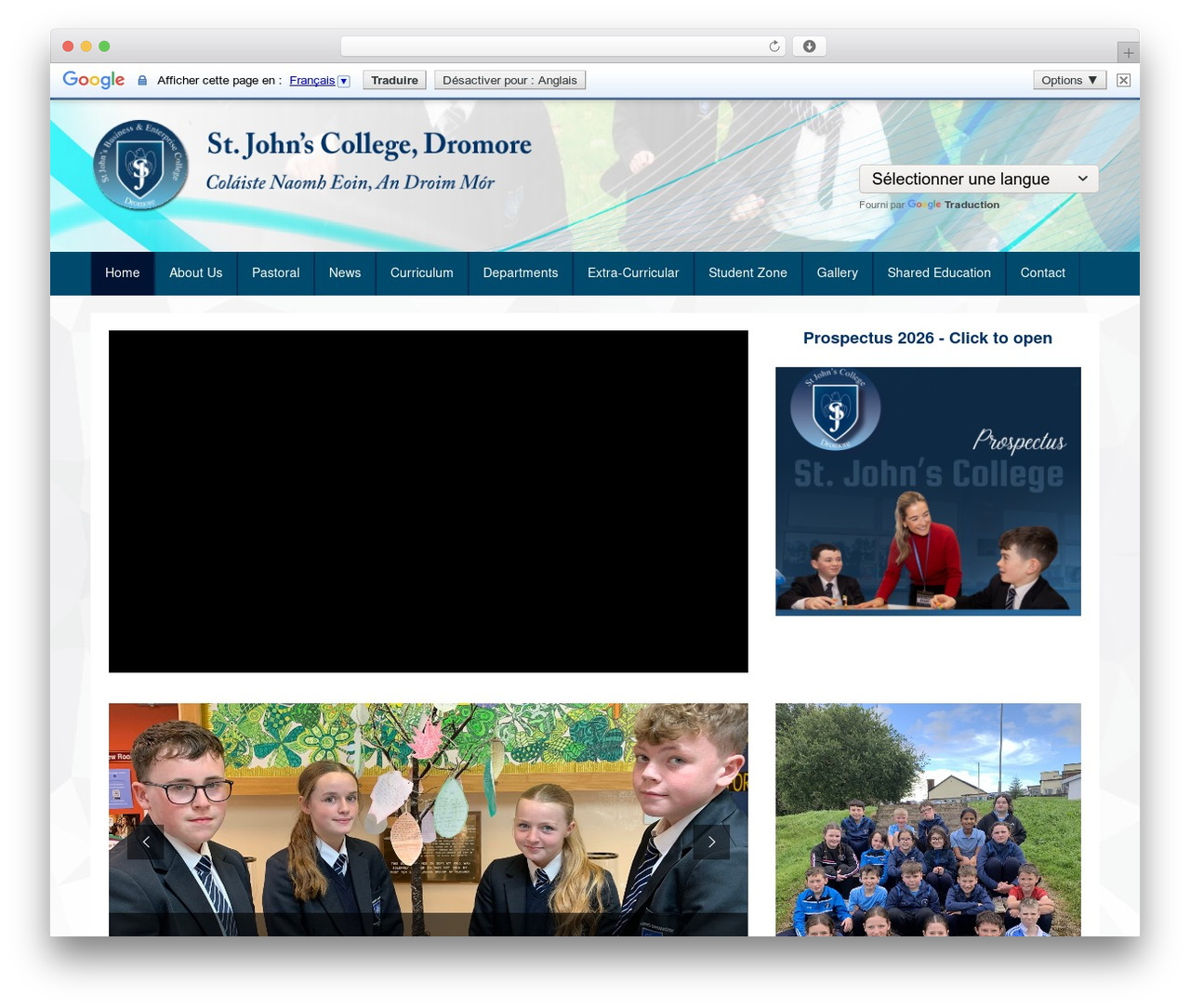Image resolution: width=1190 pixels, height=1008 pixels.
Task: Open the Pastoral menu
Action: (x=276, y=273)
